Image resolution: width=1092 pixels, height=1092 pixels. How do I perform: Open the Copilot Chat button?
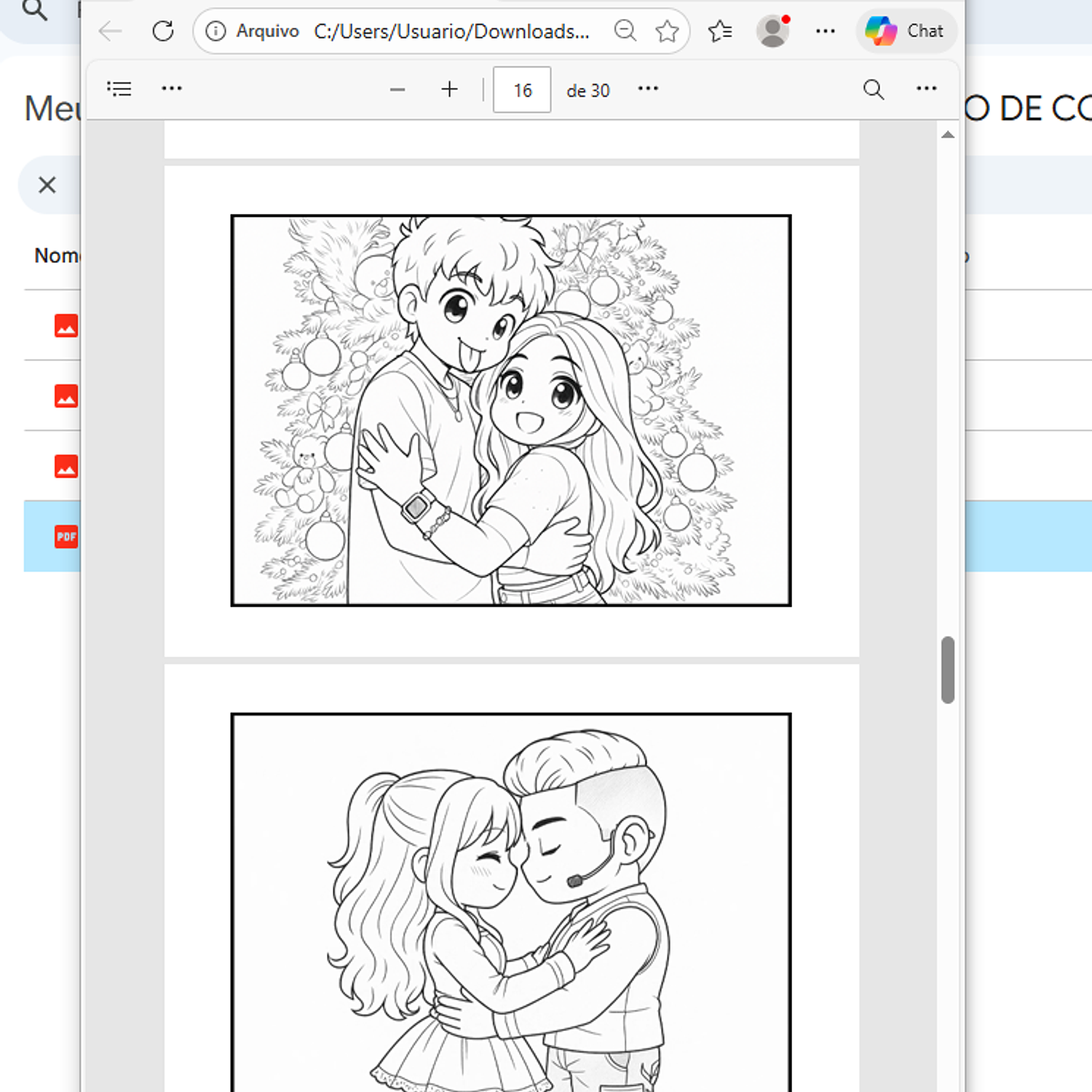pos(906,31)
